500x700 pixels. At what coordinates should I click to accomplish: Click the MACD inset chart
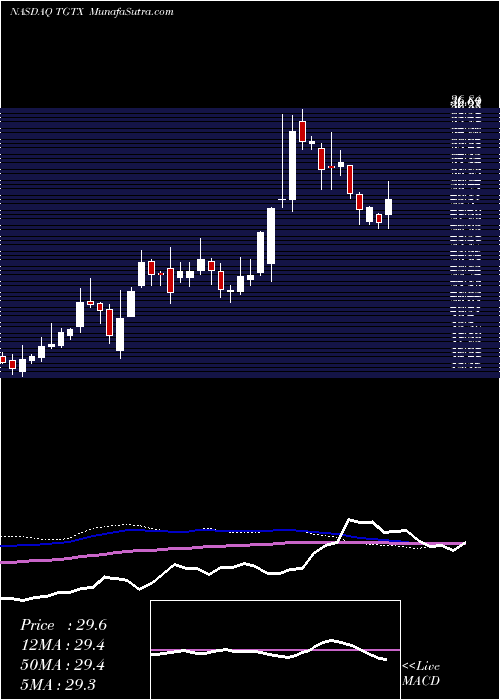(x=275, y=650)
